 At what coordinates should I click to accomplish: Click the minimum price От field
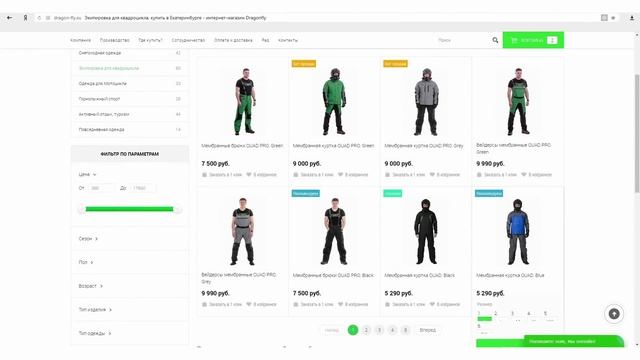[101, 188]
